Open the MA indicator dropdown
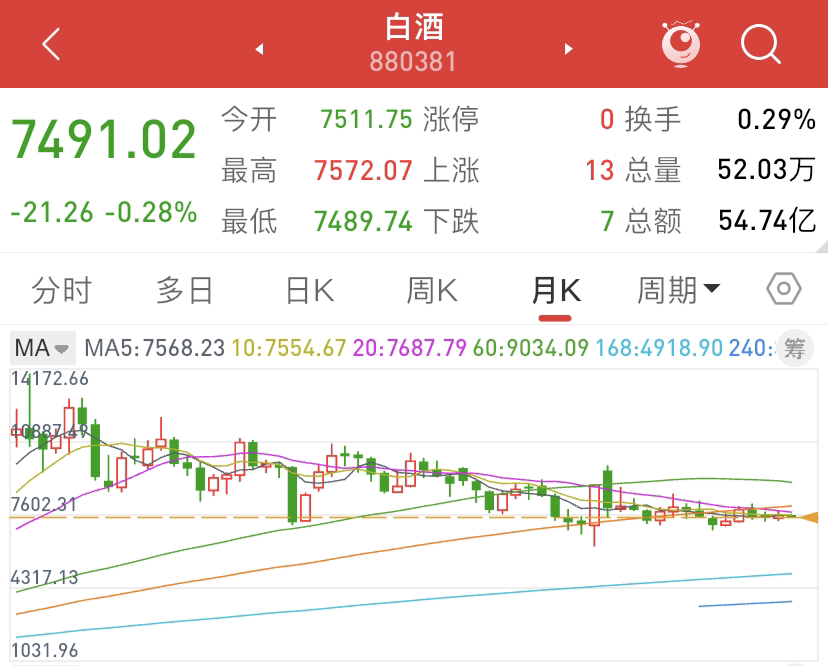The width and height of the screenshot is (828, 666). coord(42,348)
